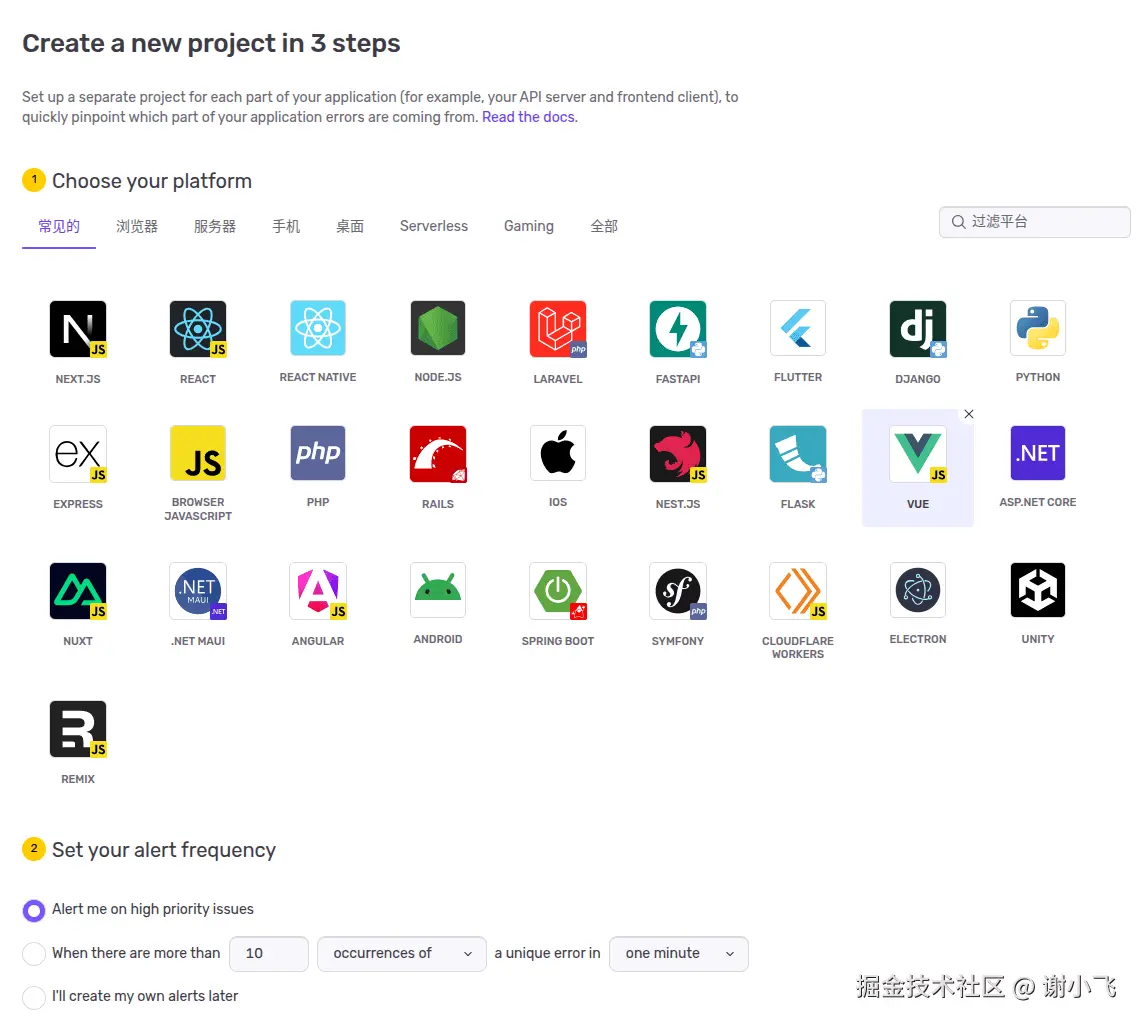Open the 'Read the docs' link
1144x1028 pixels.
[528, 117]
